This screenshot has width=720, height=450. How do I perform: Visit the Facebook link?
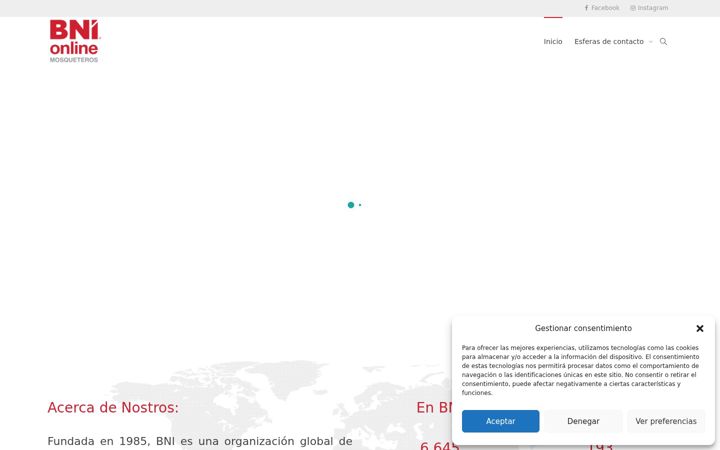point(602,8)
